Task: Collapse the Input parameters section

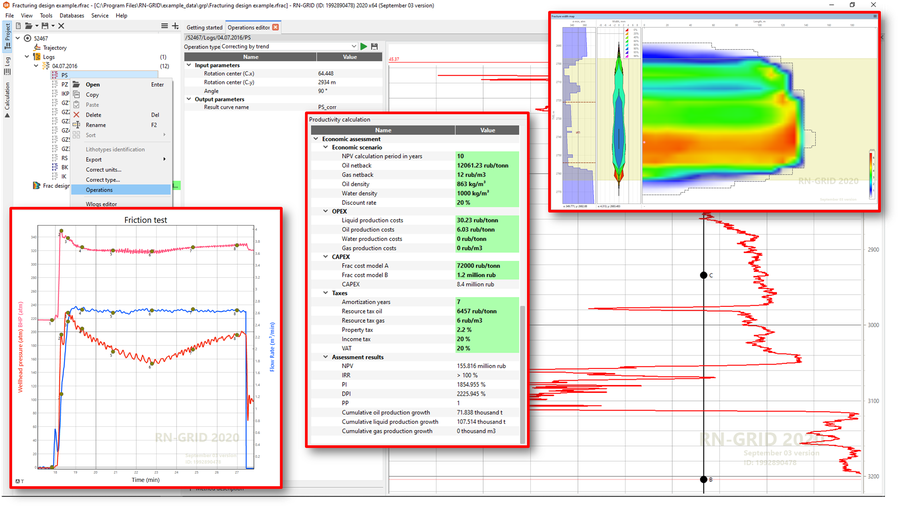Action: (189, 65)
